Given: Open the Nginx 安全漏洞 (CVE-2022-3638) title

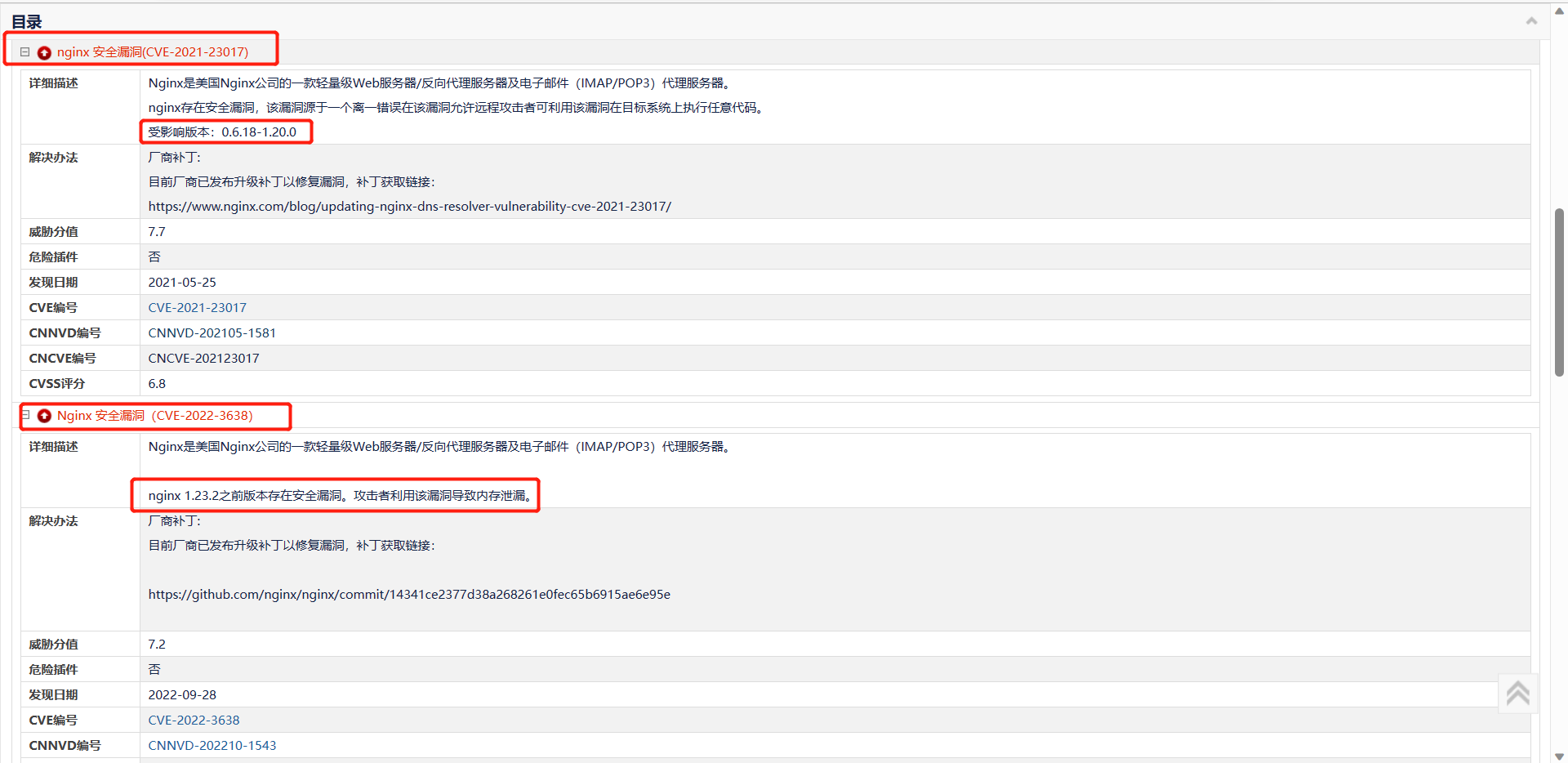Looking at the screenshot, I should 155,416.
